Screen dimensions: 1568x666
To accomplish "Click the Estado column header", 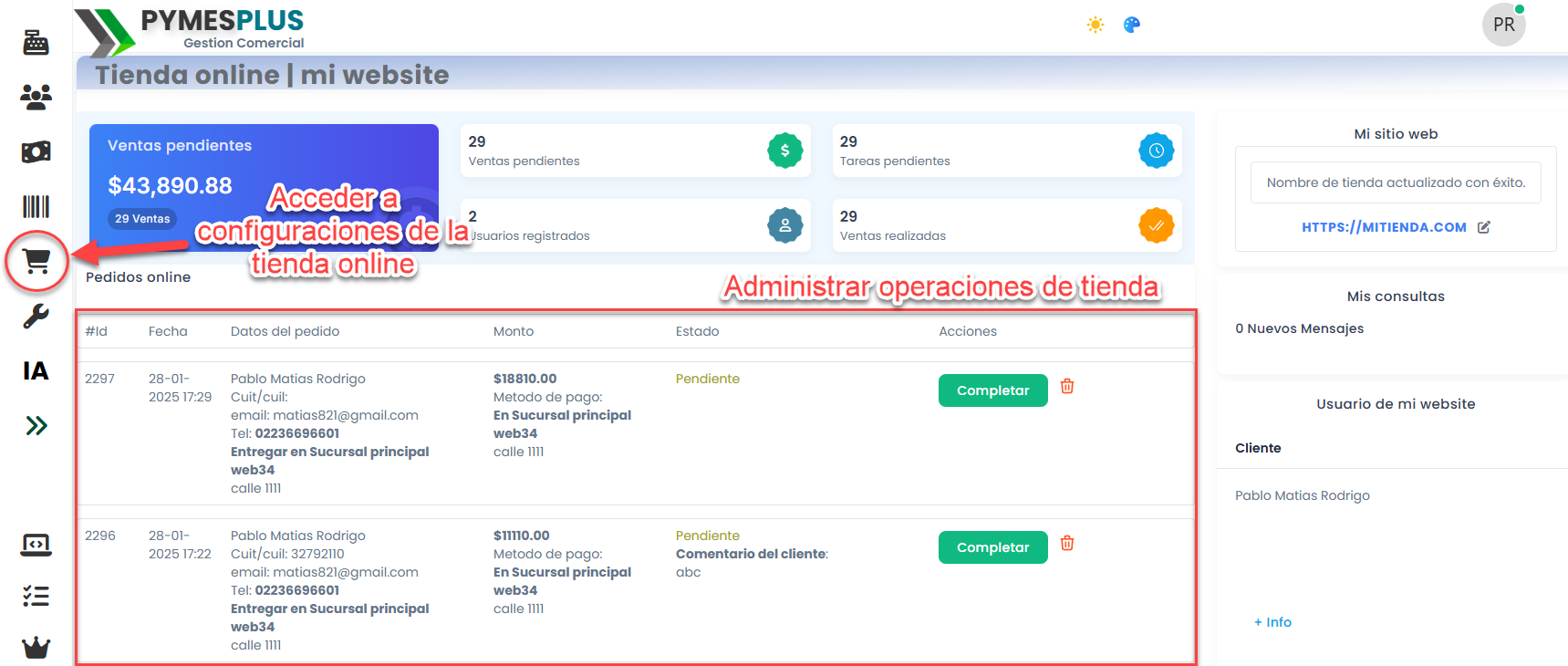I will (x=697, y=331).
